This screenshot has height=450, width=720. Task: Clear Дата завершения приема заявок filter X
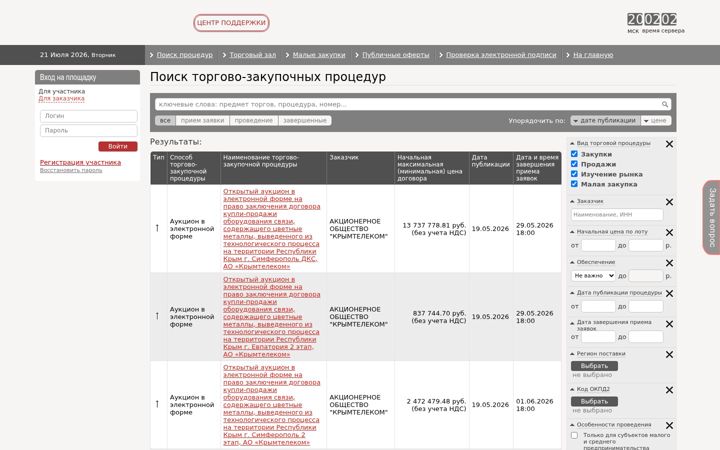tap(669, 324)
